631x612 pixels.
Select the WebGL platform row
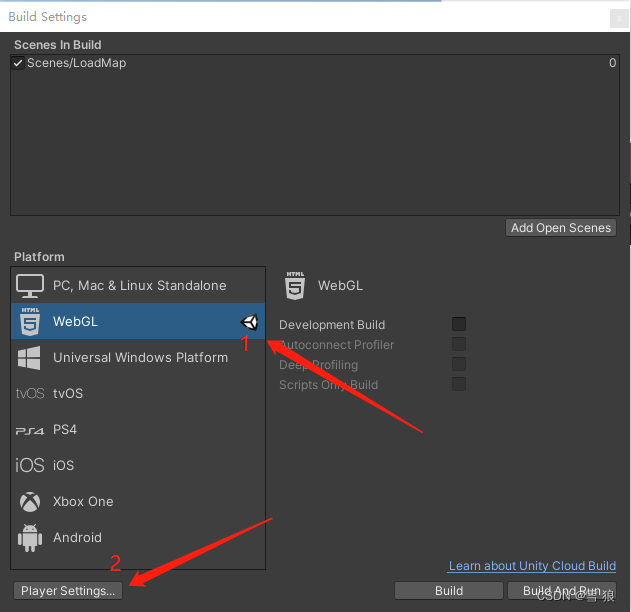click(138, 321)
